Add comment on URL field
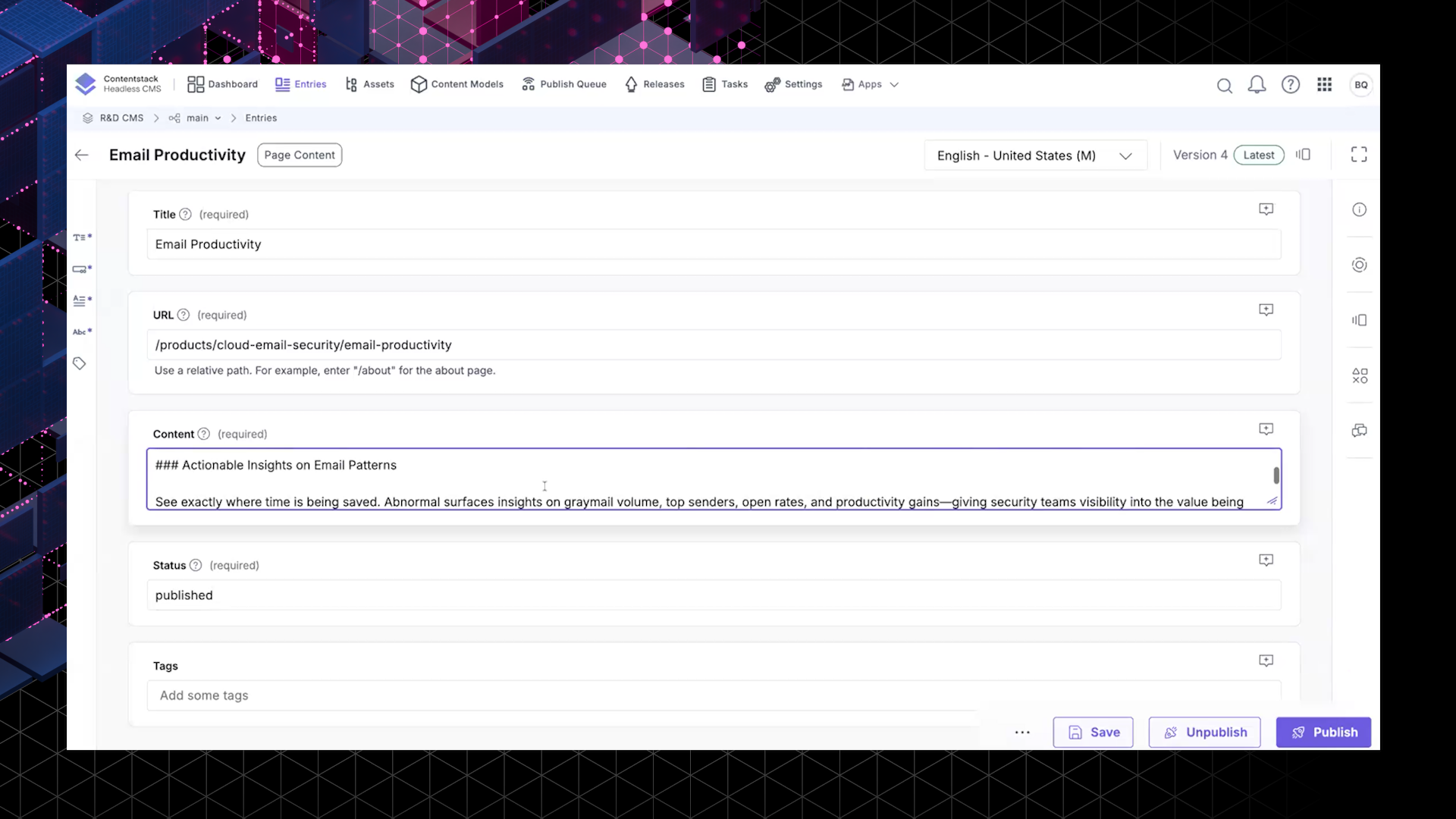Image resolution: width=1456 pixels, height=819 pixels. [1266, 310]
